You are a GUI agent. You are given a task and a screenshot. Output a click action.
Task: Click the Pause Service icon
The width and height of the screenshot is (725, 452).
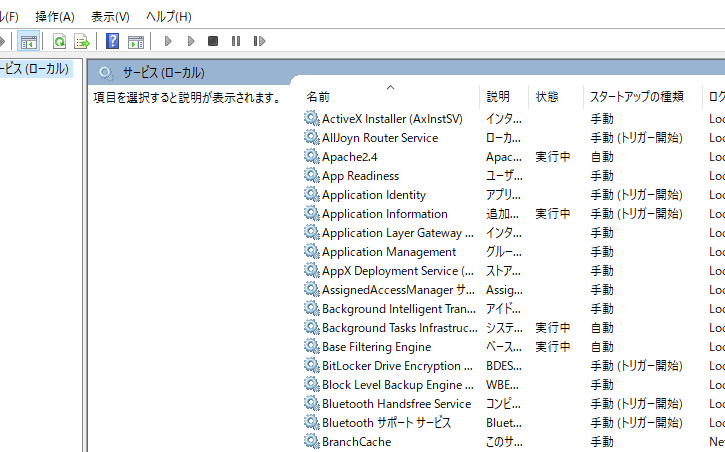pos(236,42)
